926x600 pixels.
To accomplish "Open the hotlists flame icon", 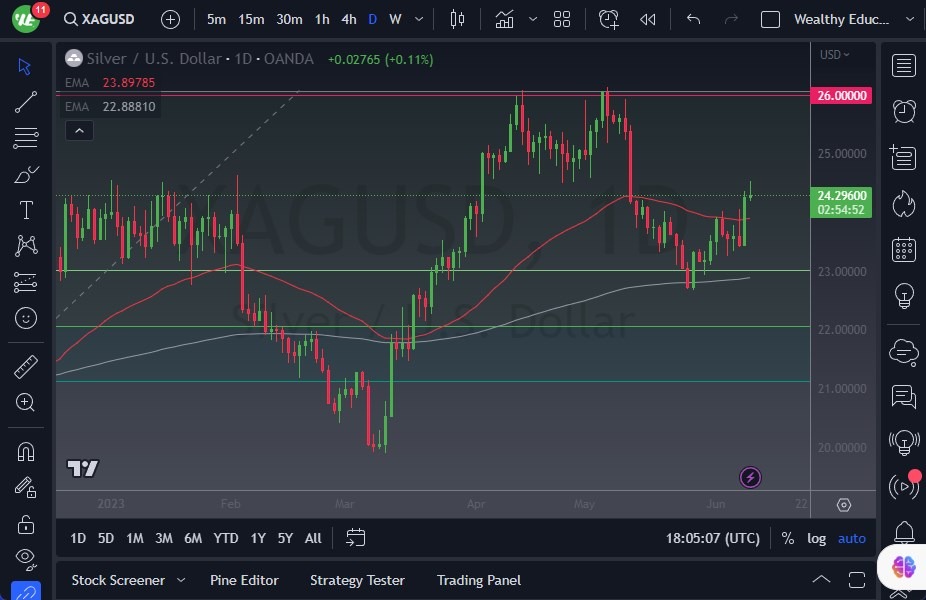I will pyautogui.click(x=904, y=204).
